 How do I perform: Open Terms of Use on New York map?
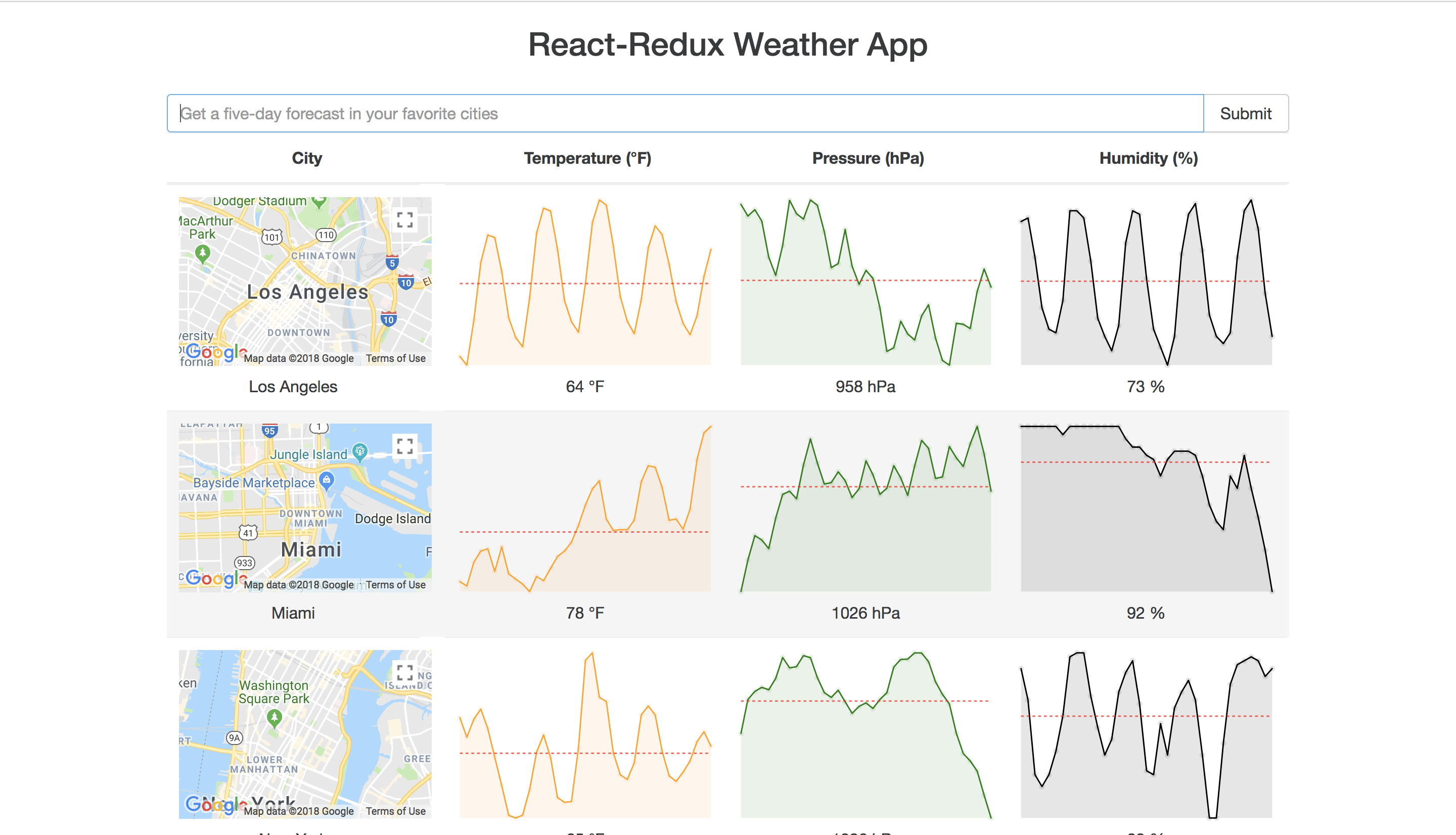click(396, 811)
